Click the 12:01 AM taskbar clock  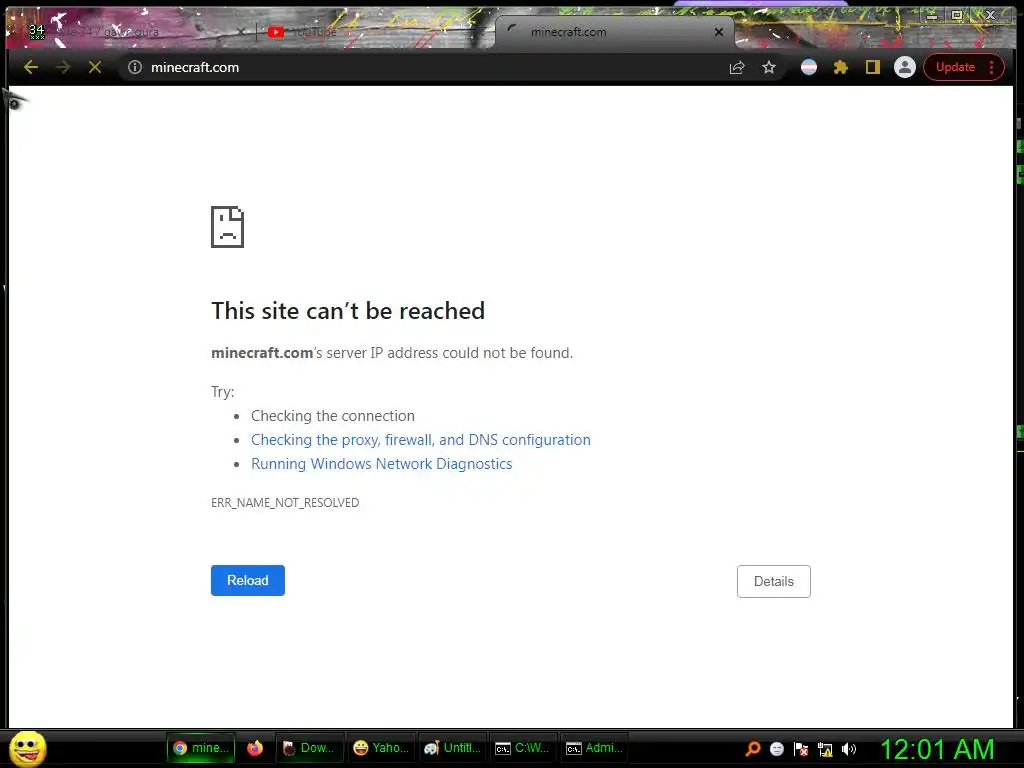[938, 748]
